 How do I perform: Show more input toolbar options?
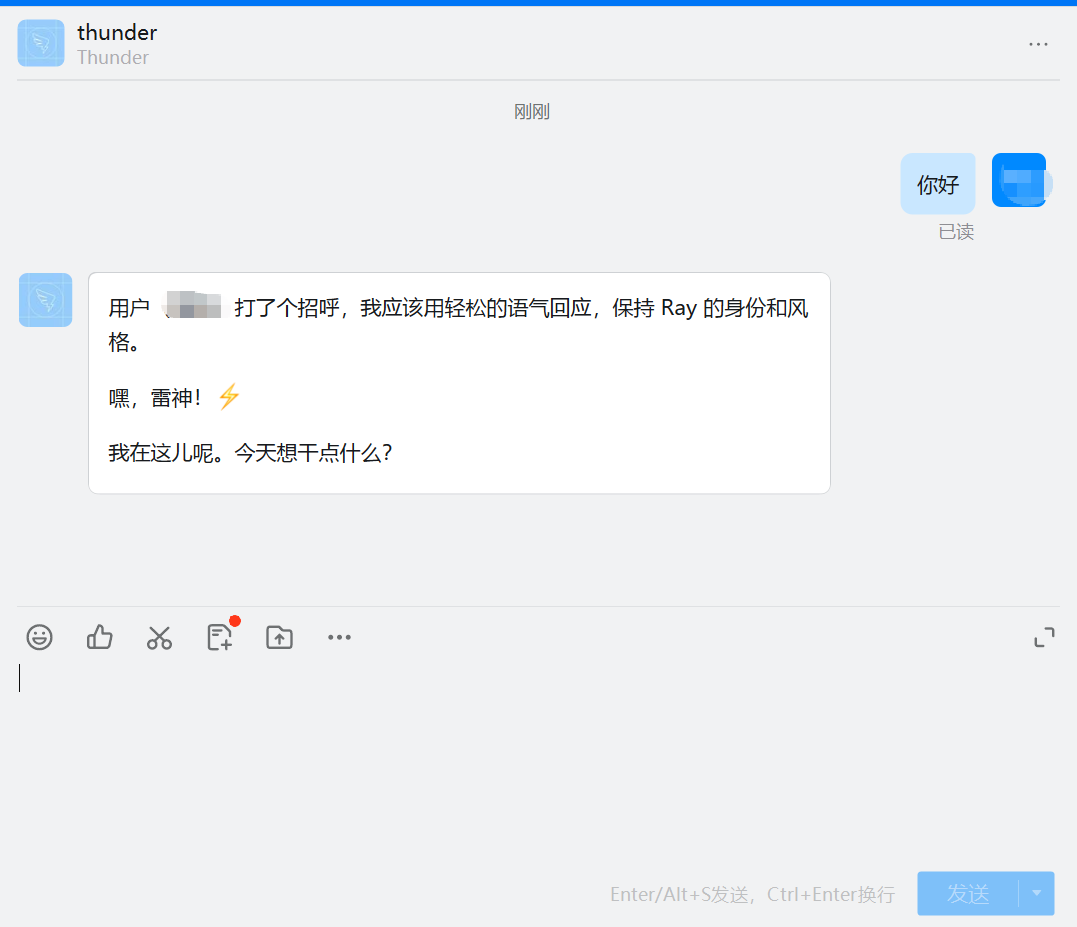(340, 637)
